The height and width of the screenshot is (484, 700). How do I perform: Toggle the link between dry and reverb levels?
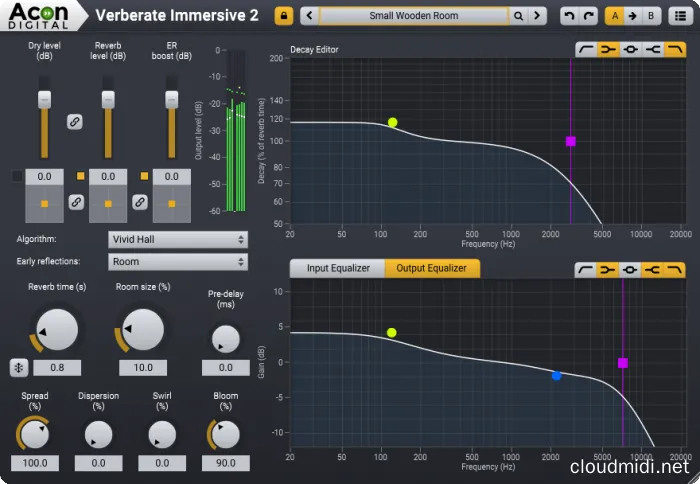click(x=74, y=121)
